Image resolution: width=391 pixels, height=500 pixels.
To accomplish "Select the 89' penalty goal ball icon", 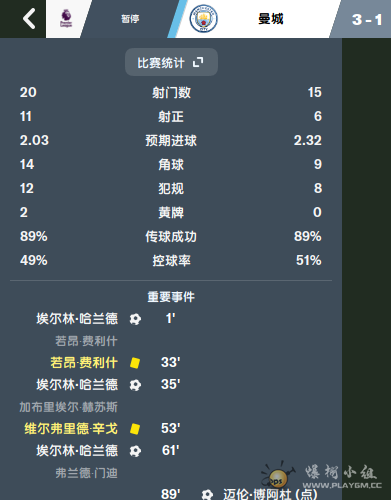I will click(207, 494).
